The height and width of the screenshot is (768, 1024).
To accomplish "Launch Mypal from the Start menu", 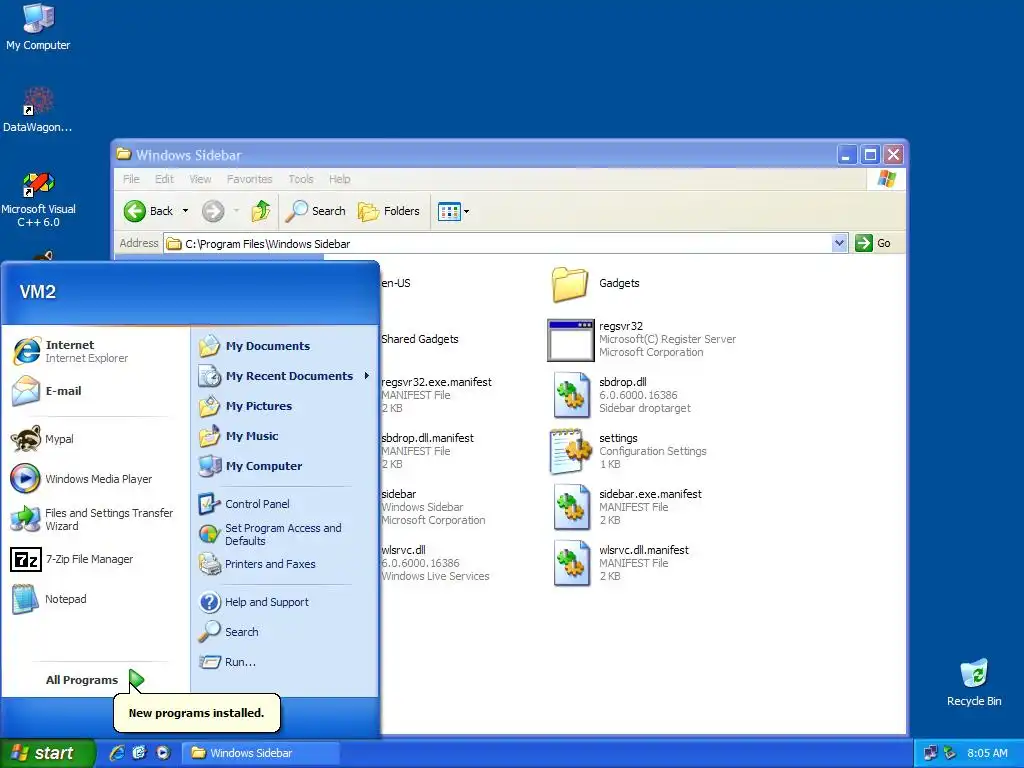I will point(95,439).
